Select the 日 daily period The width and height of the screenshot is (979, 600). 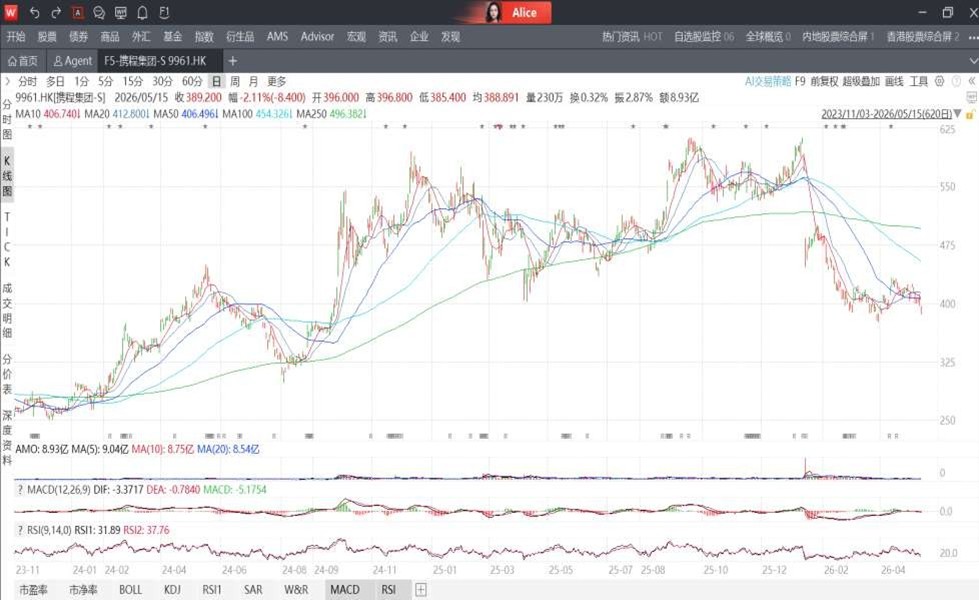[216, 81]
